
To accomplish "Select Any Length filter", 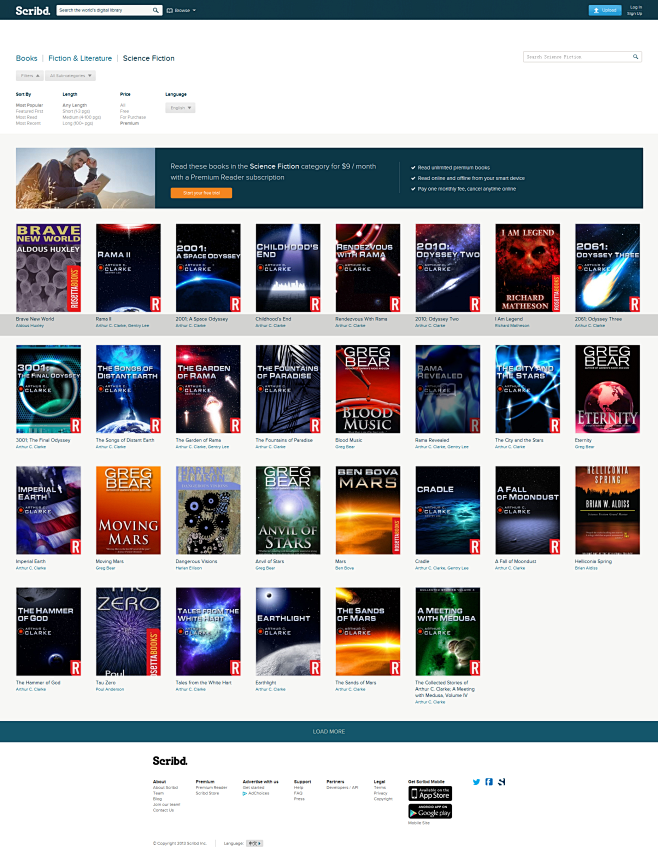I will [x=74, y=105].
